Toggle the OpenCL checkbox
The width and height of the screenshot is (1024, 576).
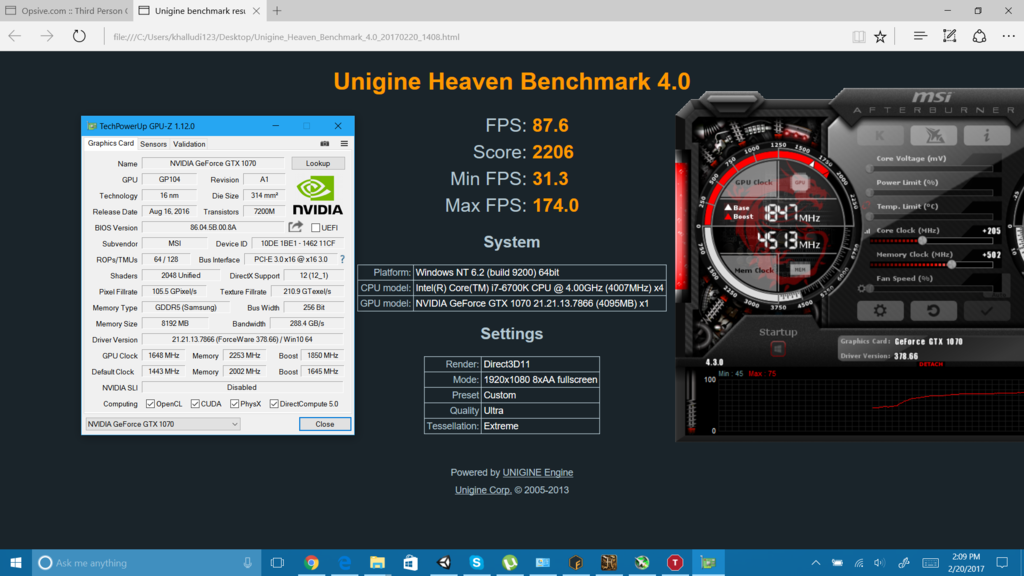click(150, 404)
